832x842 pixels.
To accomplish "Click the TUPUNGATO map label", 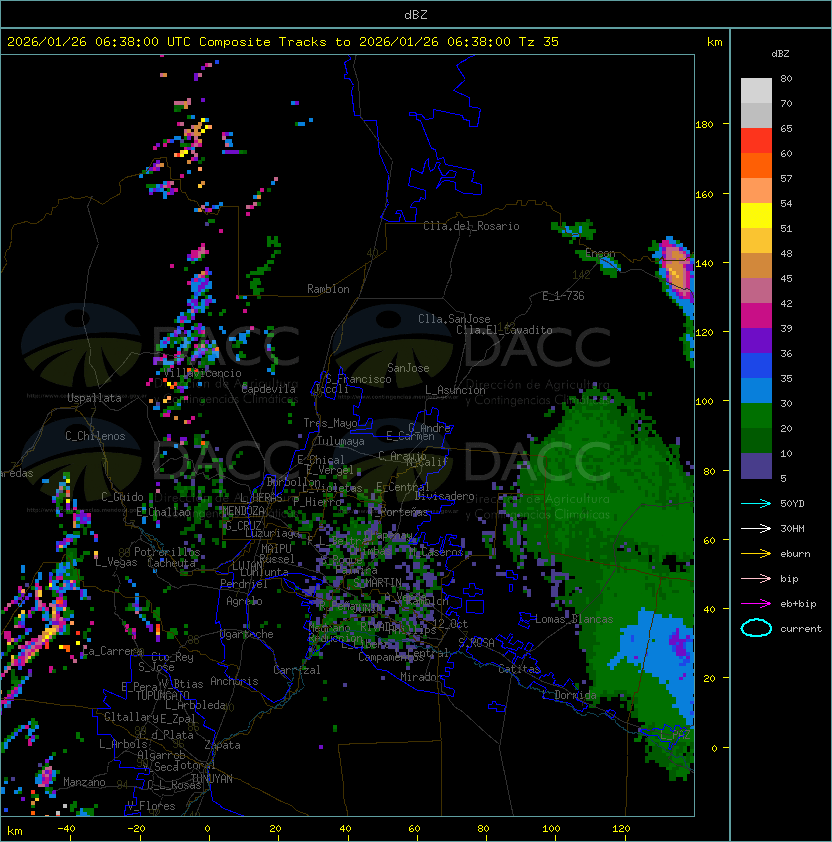I will tap(162, 696).
